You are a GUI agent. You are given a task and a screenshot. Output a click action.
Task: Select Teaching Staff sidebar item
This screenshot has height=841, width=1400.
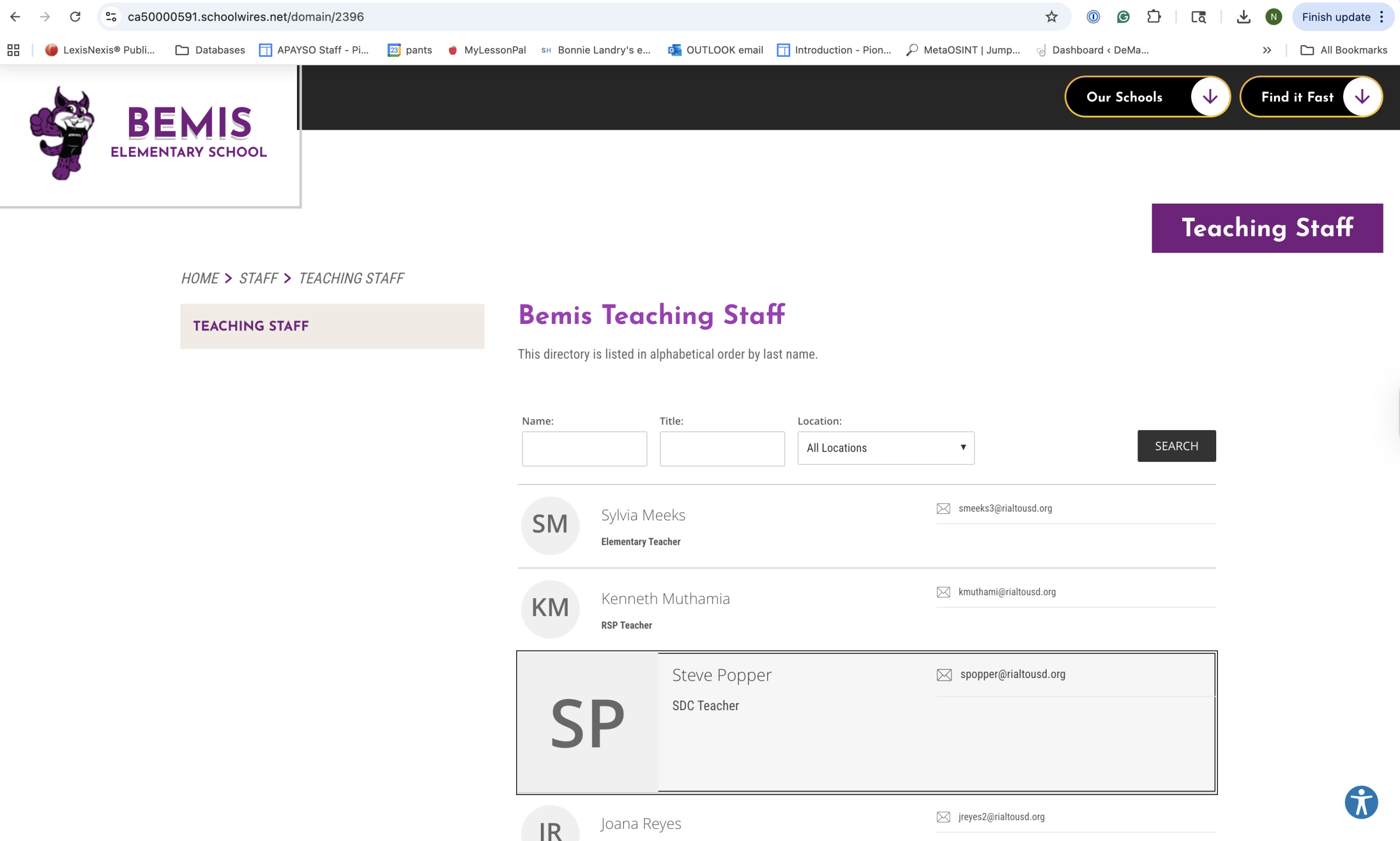251,326
